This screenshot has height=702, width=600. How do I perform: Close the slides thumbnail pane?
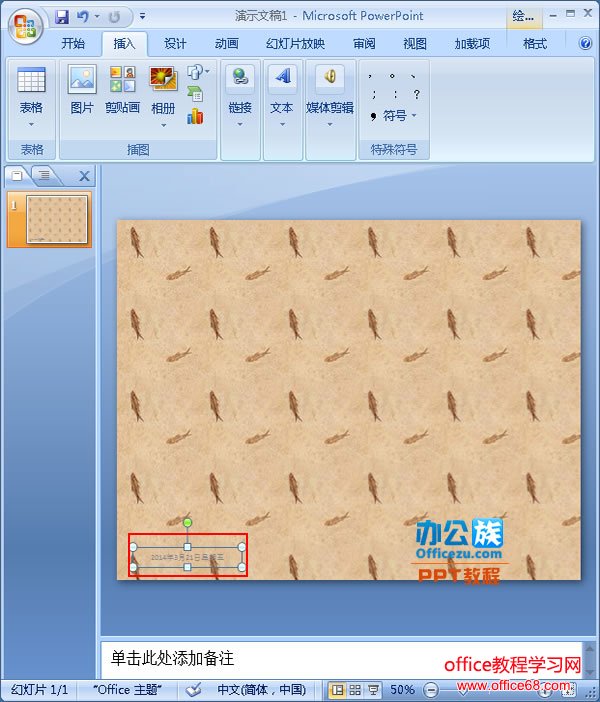(84, 176)
